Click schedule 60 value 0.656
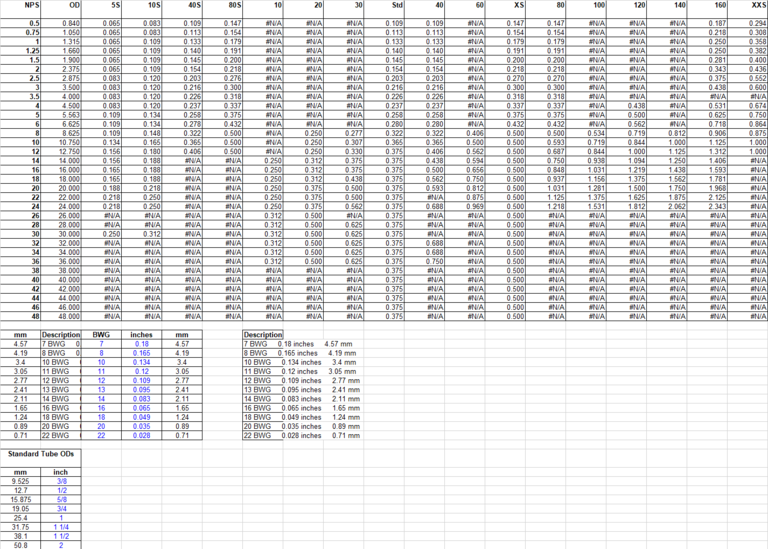The width and height of the screenshot is (768, 549). point(465,170)
